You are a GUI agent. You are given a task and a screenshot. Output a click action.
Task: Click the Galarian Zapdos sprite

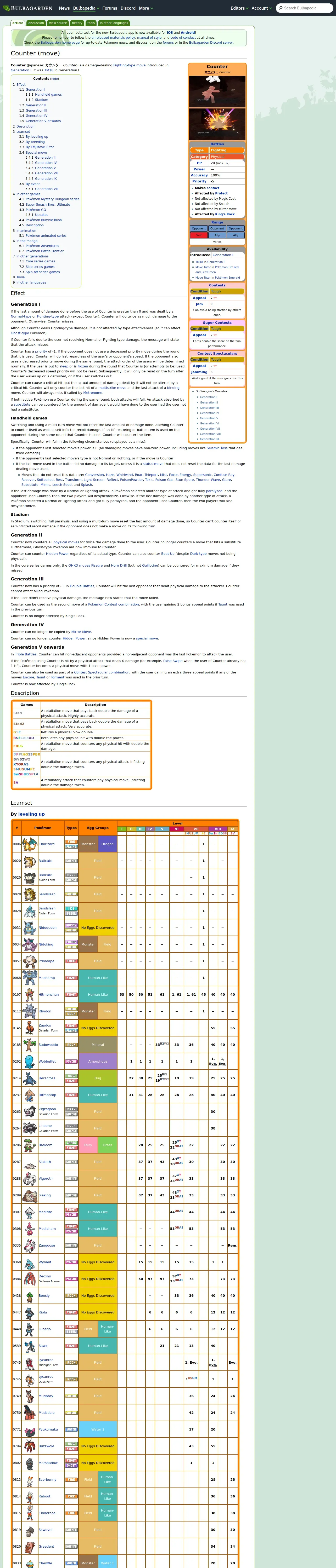[30, 1028]
